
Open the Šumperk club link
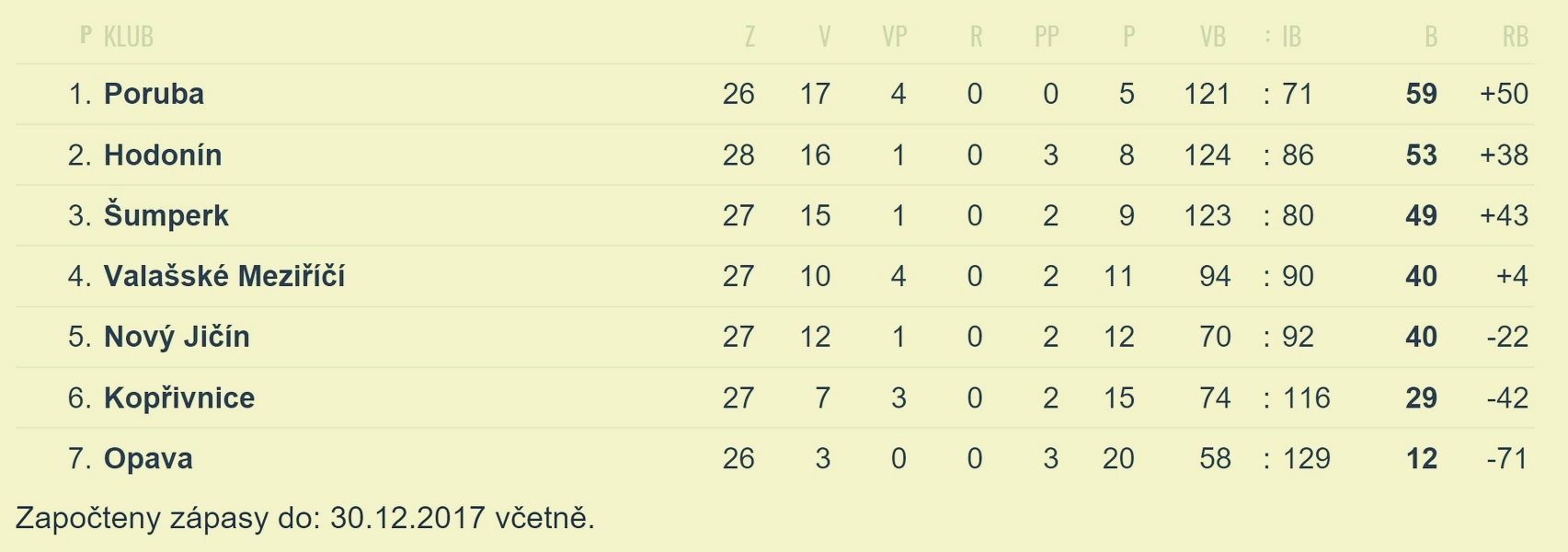(x=166, y=215)
